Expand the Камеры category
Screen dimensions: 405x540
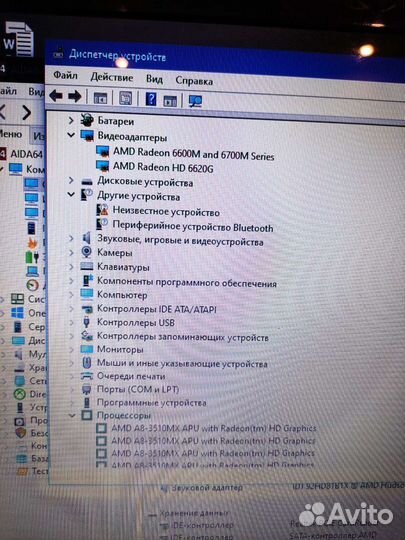(71, 252)
